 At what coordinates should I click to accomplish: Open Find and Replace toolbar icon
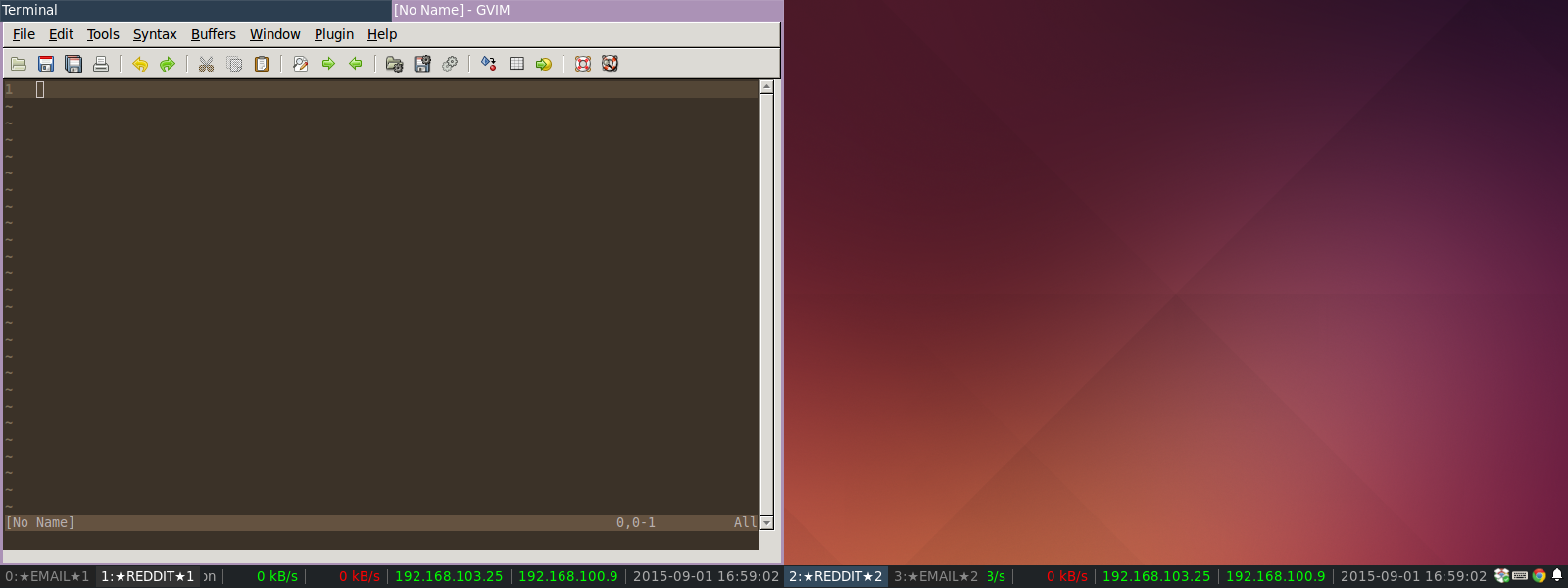click(301, 64)
